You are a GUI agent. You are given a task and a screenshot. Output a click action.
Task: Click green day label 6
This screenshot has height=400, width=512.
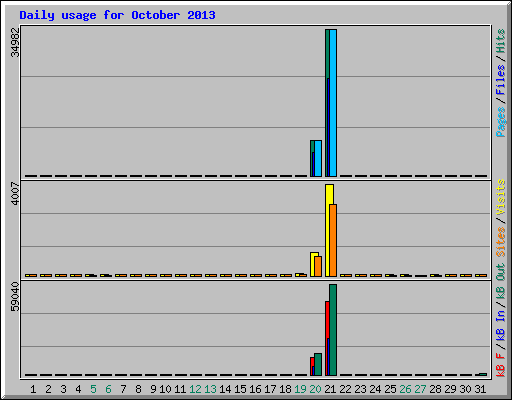tap(108, 389)
